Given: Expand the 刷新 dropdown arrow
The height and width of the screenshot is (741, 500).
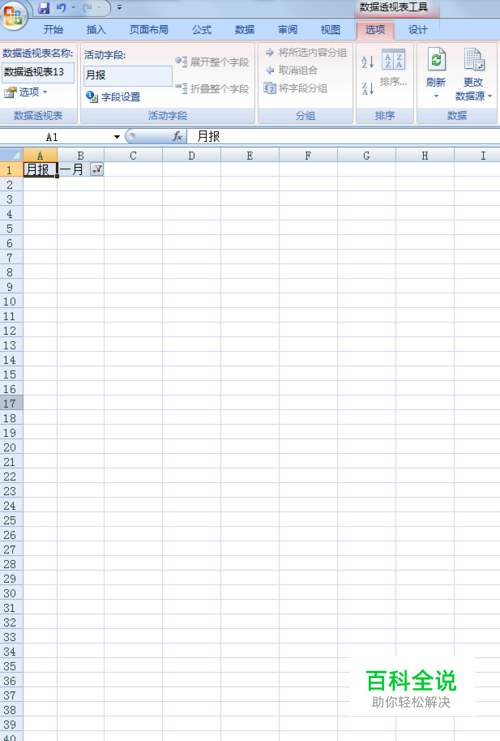Looking at the screenshot, I should pyautogui.click(x=436, y=96).
